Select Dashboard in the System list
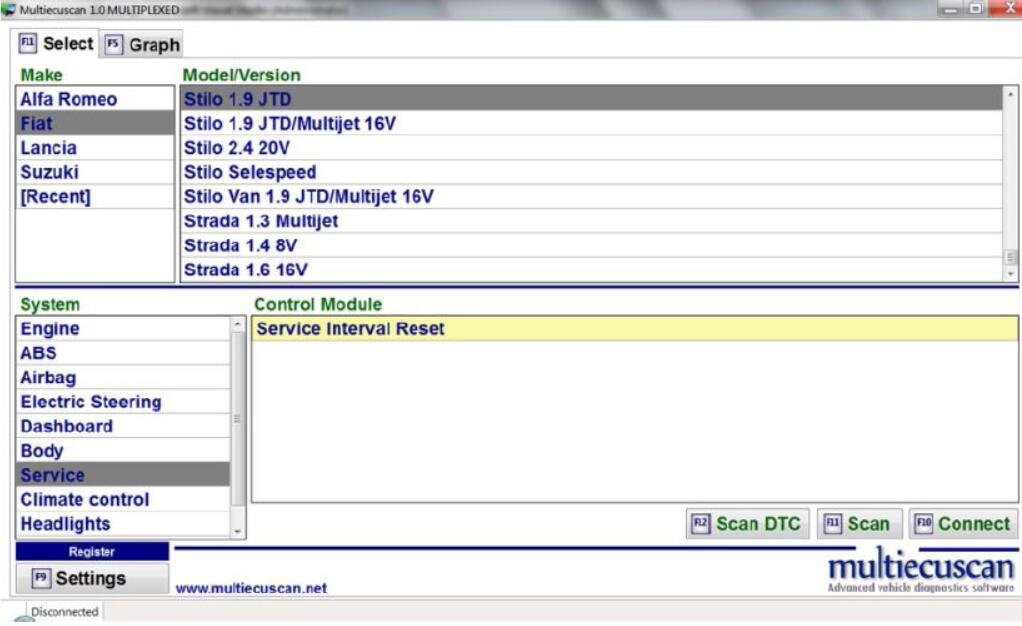The height and width of the screenshot is (626, 1022). click(x=123, y=426)
